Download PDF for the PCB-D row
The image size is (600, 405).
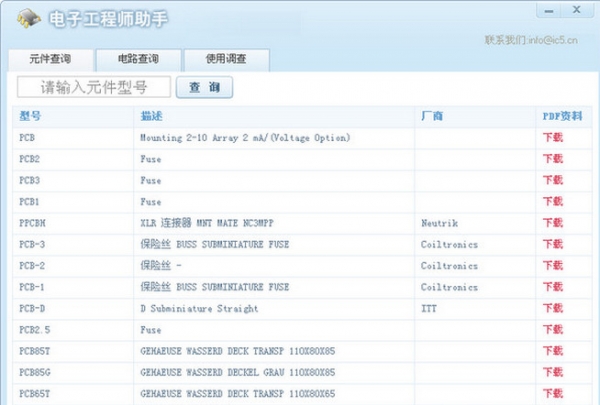(x=553, y=309)
